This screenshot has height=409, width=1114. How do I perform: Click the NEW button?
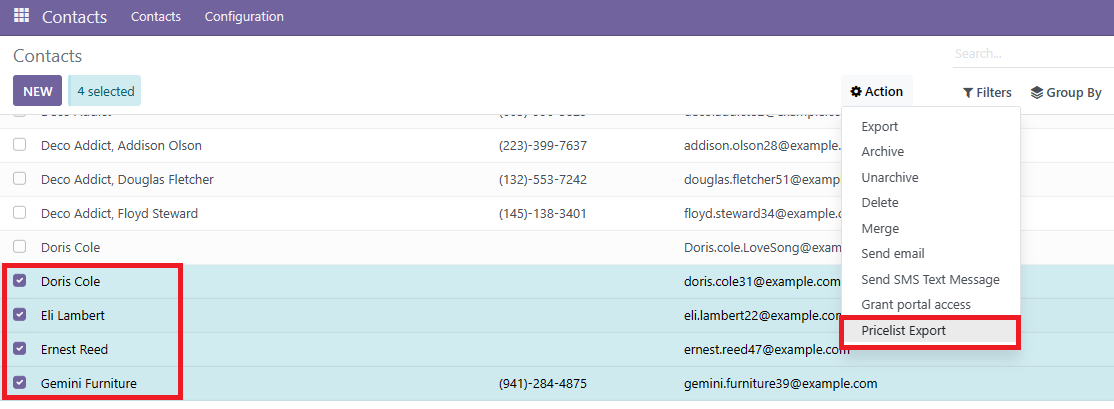[x=38, y=91]
